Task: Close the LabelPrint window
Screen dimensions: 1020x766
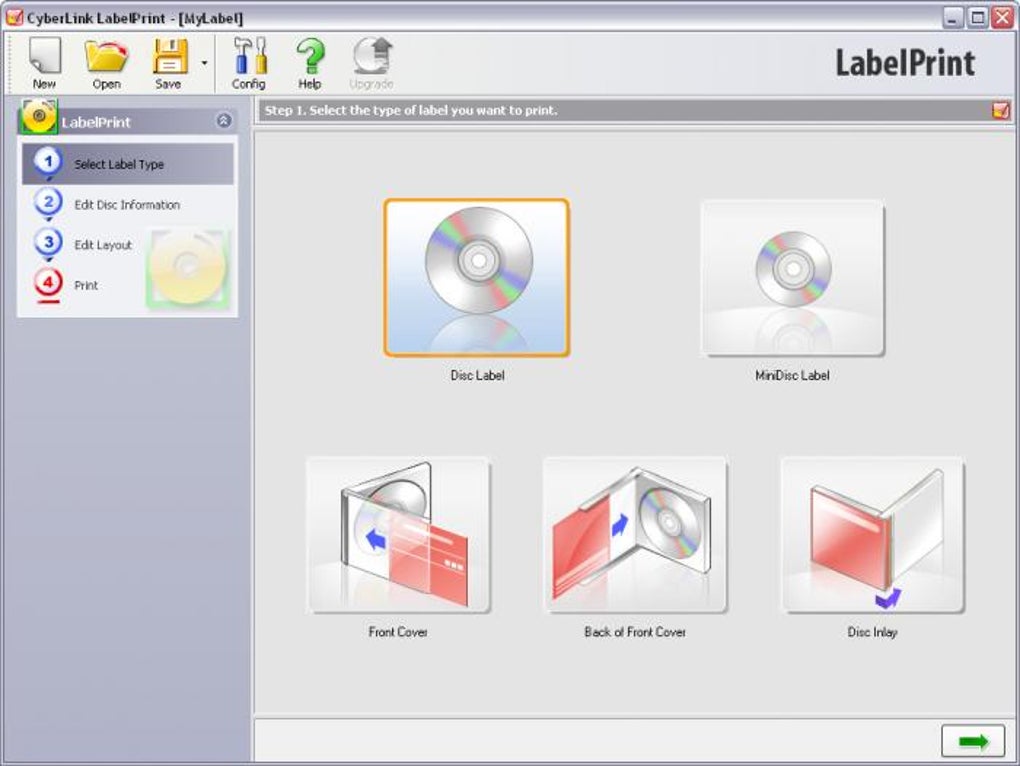Action: 1002,18
